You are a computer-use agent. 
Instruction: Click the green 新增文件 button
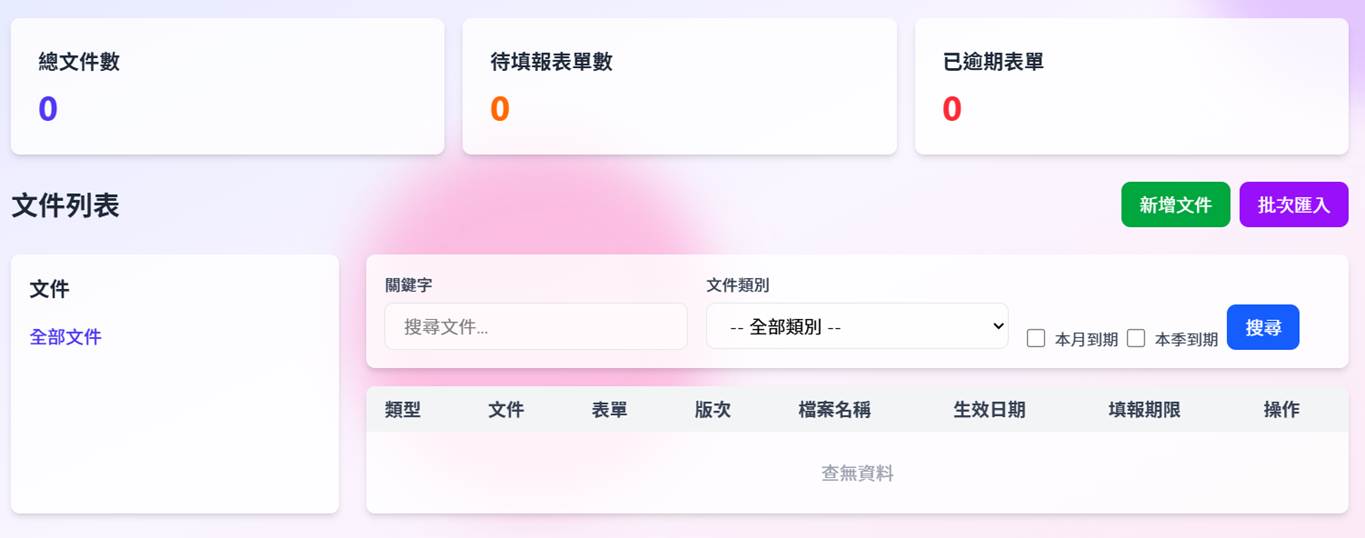pyautogui.click(x=1175, y=205)
